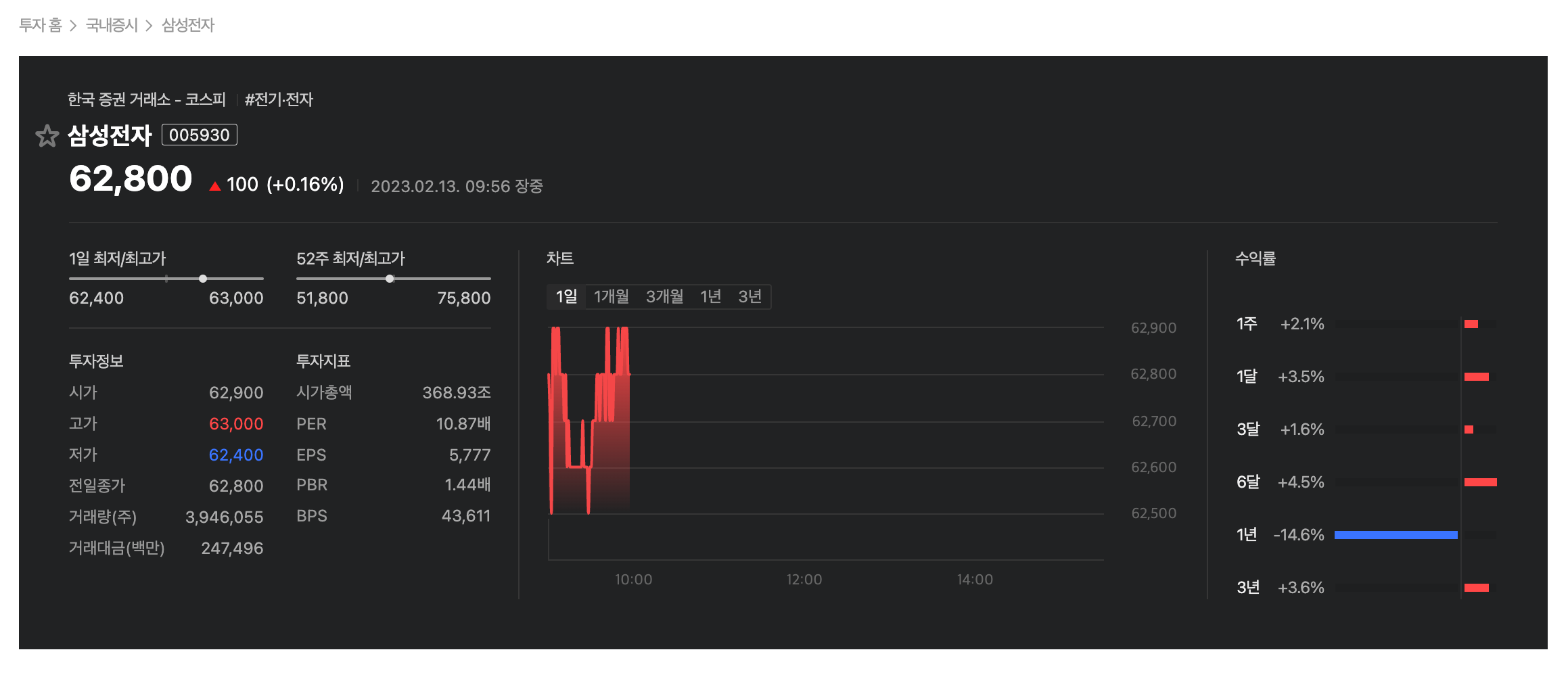
Task: Click the 한국 증권 거래소 - 코스피 label
Action: coord(147,99)
